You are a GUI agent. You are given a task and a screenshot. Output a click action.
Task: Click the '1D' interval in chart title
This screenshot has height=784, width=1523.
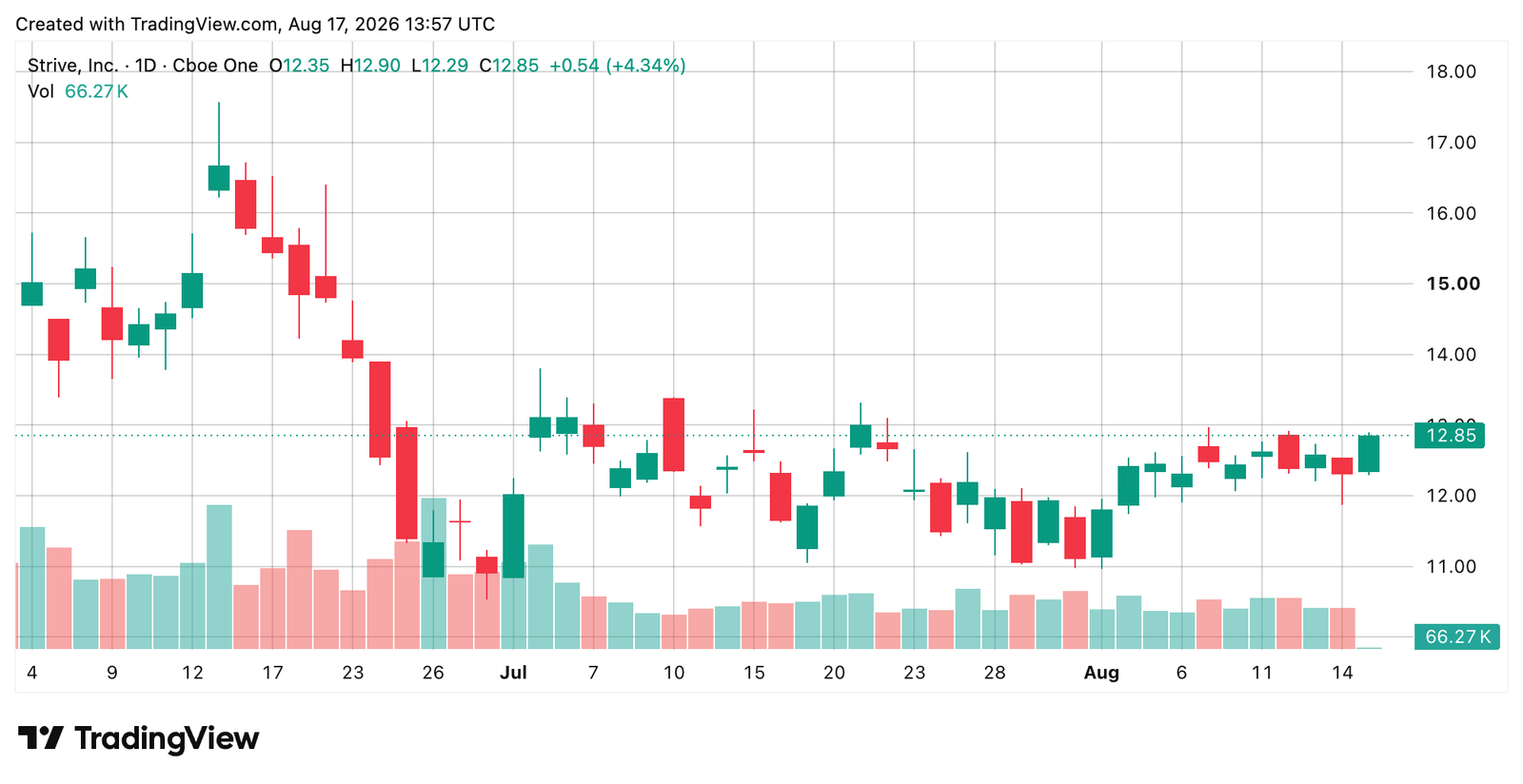click(145, 66)
